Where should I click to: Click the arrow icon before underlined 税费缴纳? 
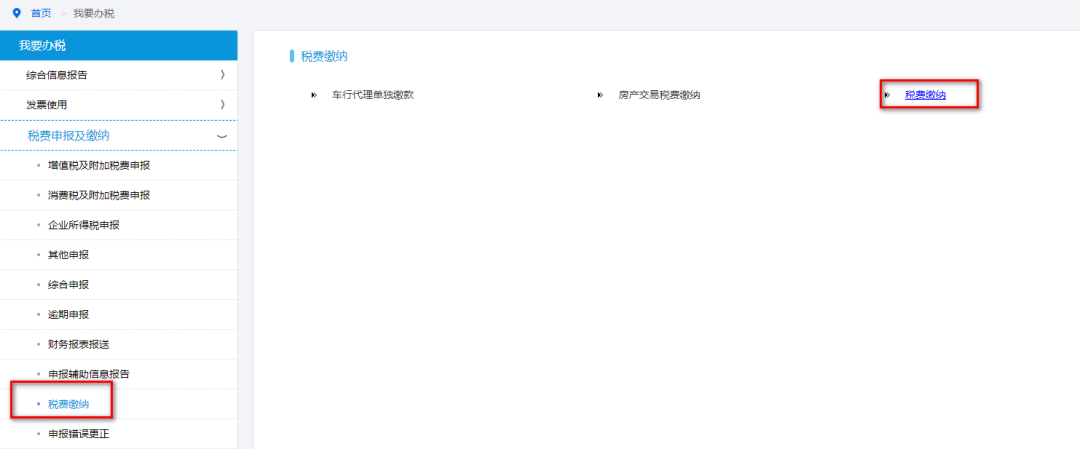[x=888, y=95]
